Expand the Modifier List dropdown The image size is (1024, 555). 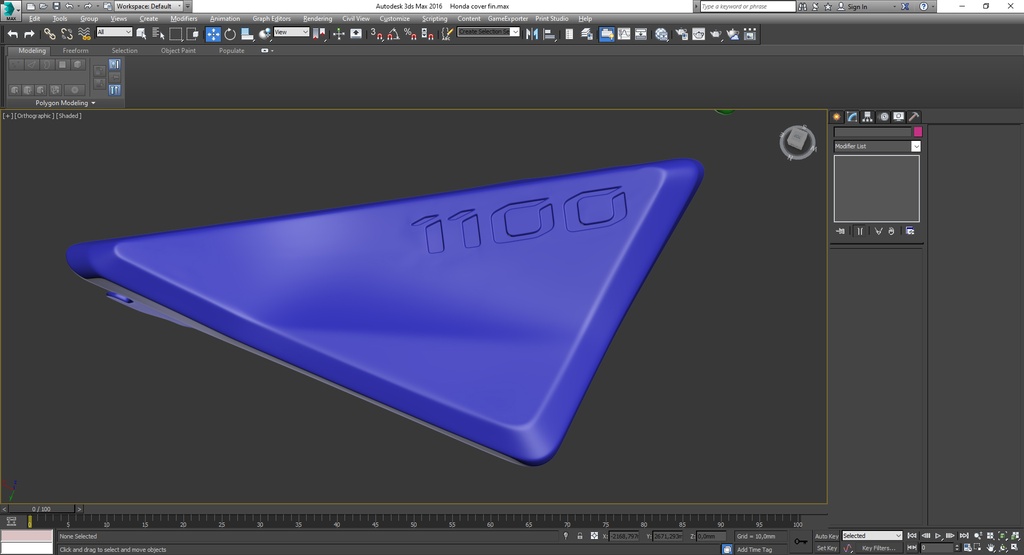[916, 146]
